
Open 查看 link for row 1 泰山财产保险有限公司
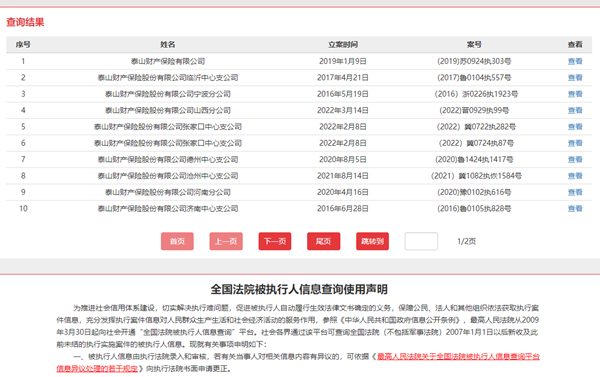coord(575,61)
